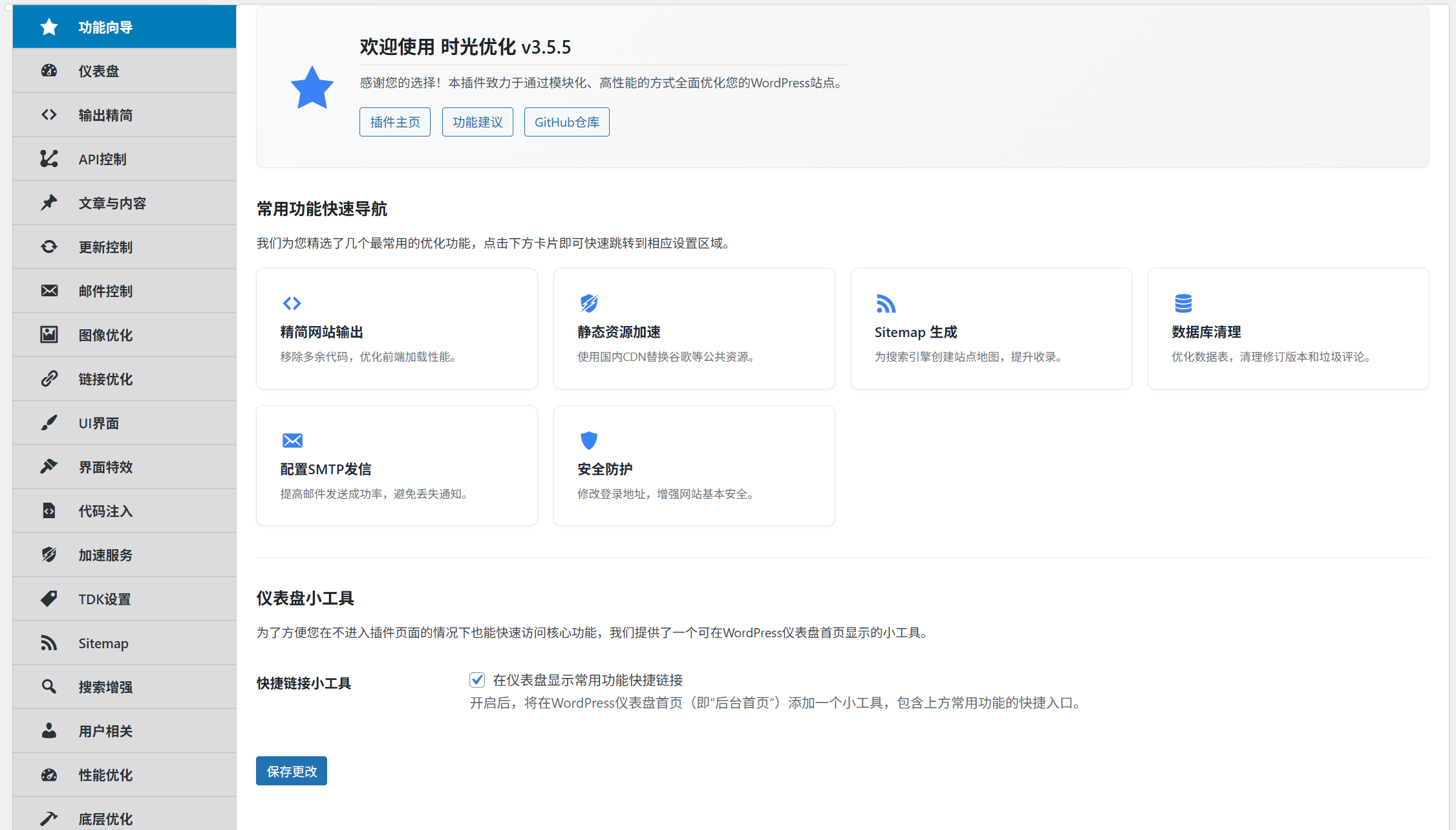Image resolution: width=1456 pixels, height=830 pixels.
Task: Click the blue envelope icon on 配置SMTP发信 card
Action: (x=292, y=441)
